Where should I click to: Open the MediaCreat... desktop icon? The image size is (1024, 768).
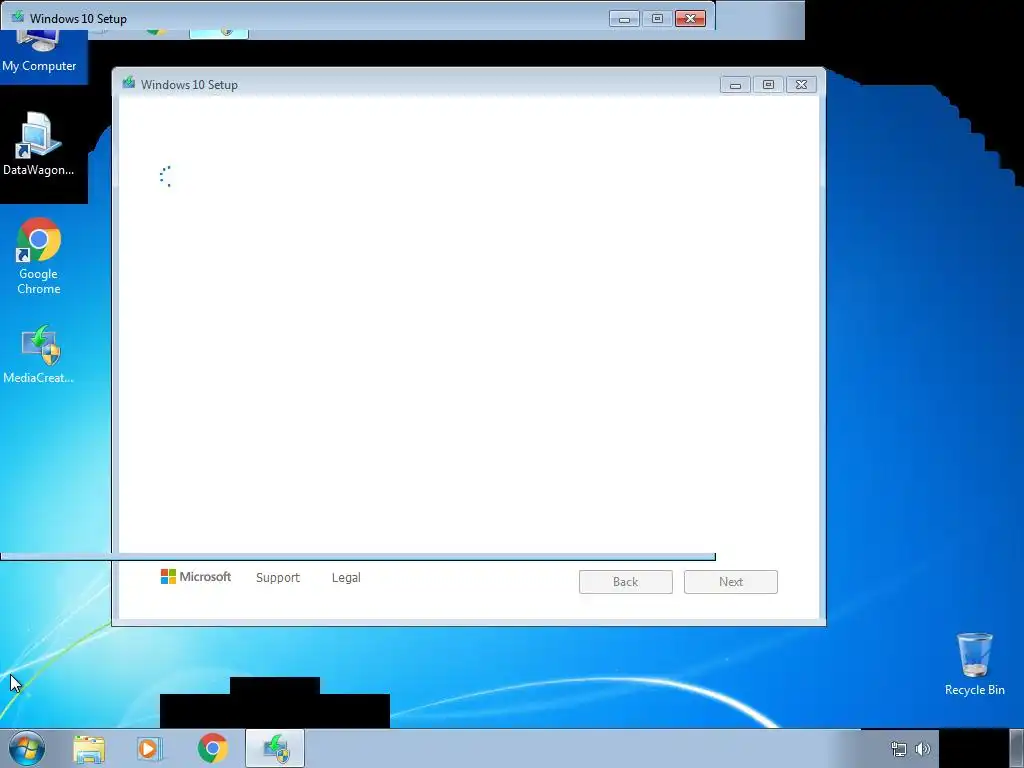(39, 354)
